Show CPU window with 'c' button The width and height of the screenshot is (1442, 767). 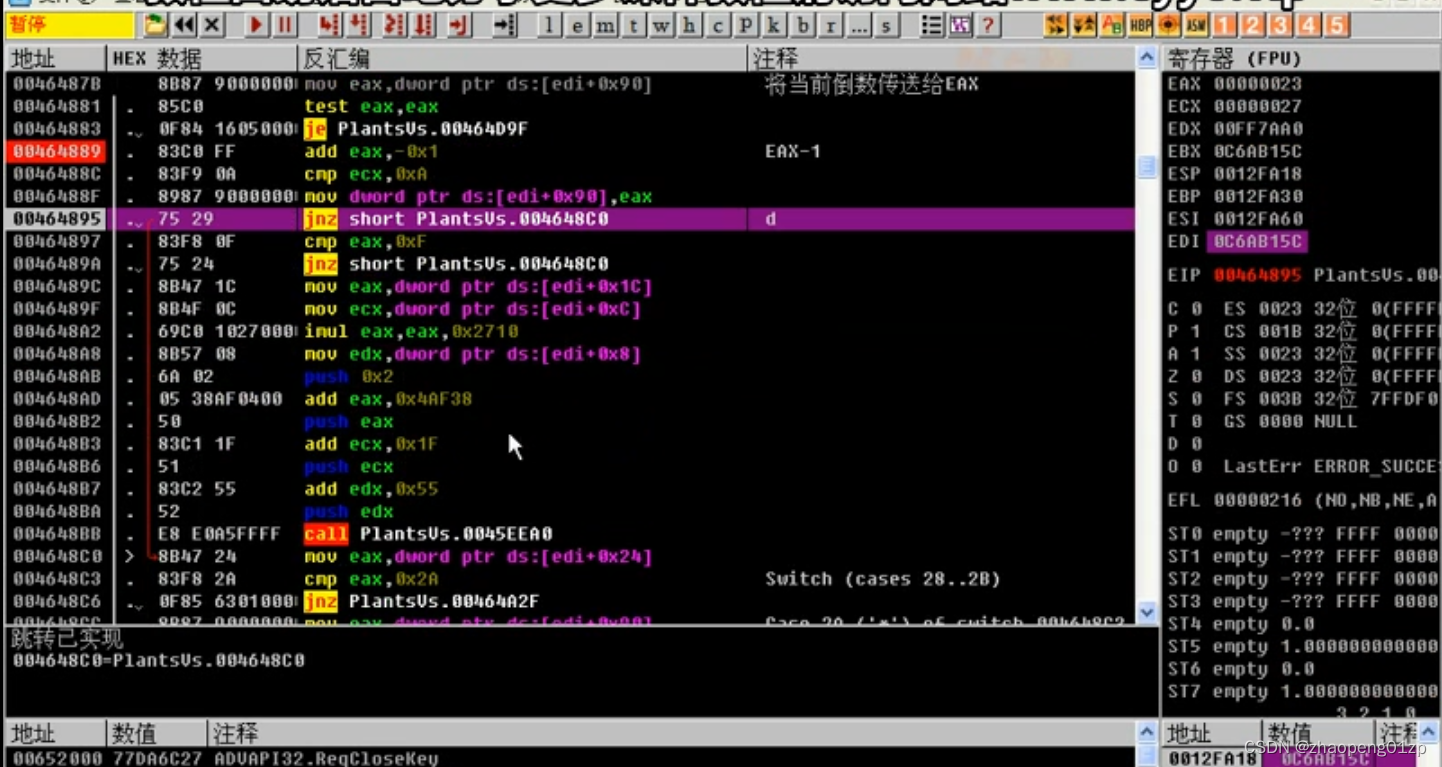(717, 25)
